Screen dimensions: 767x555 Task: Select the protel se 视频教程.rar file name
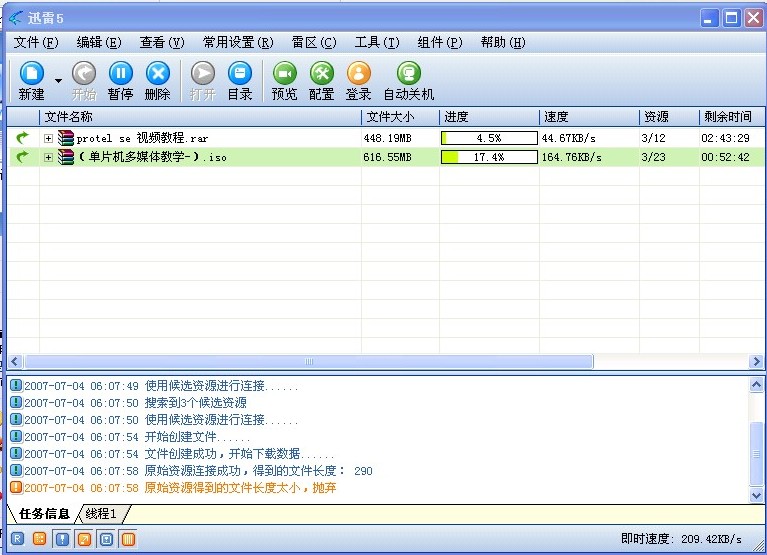click(x=142, y=138)
